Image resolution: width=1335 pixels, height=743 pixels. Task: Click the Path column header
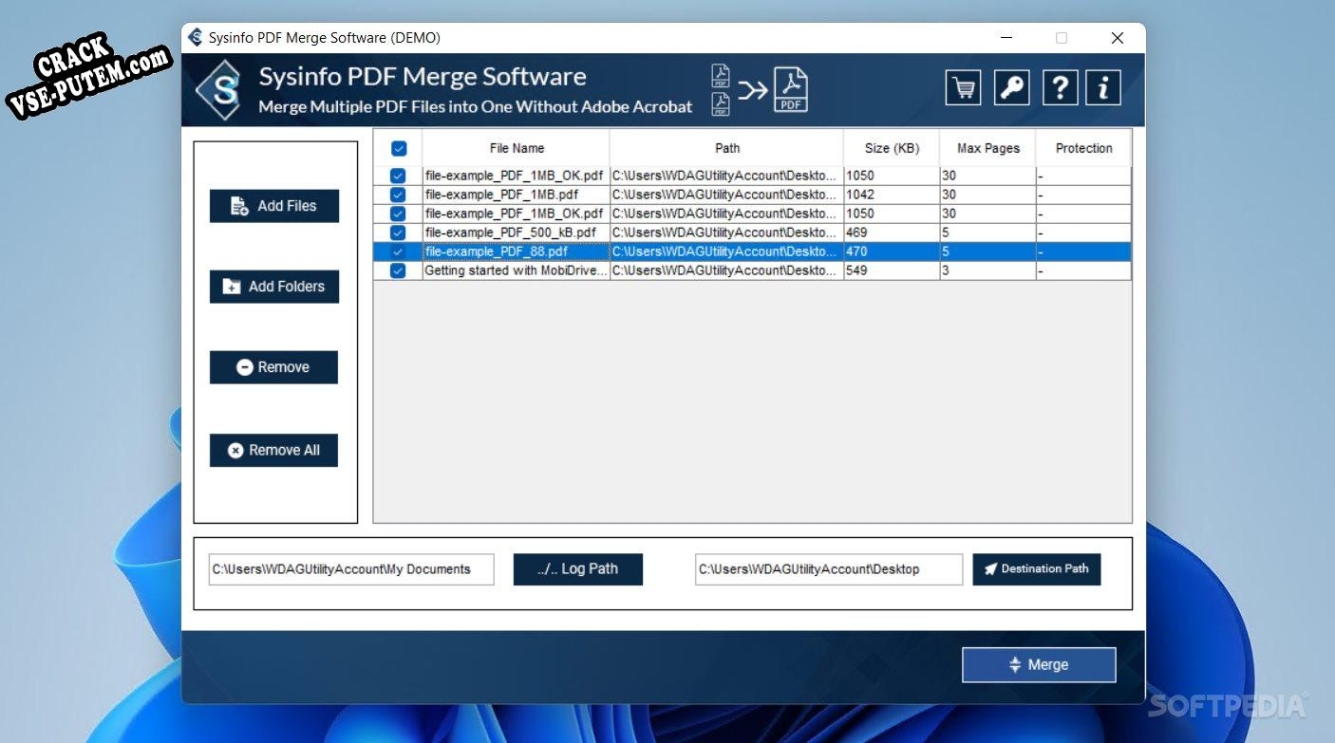coord(727,148)
